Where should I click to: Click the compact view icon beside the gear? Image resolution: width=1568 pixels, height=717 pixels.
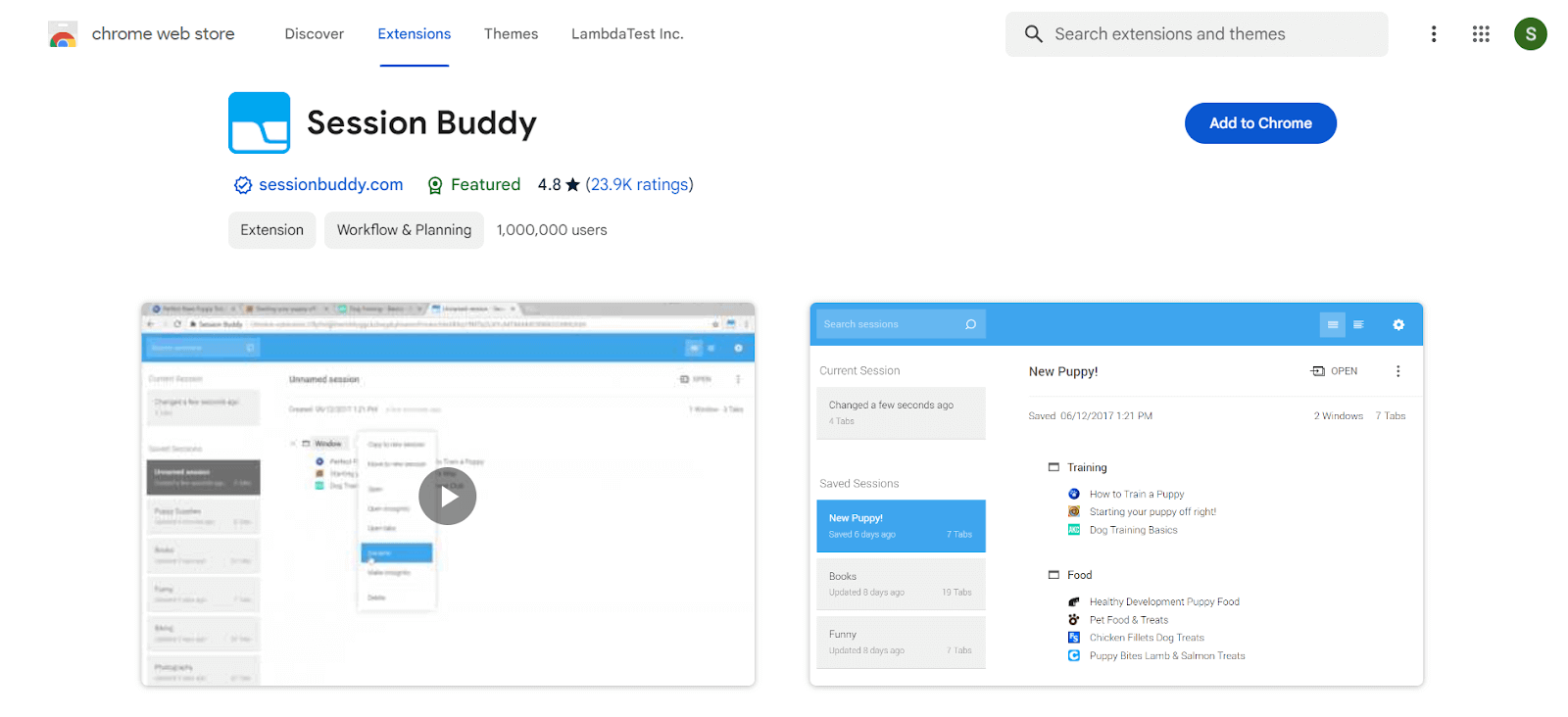pos(1358,324)
